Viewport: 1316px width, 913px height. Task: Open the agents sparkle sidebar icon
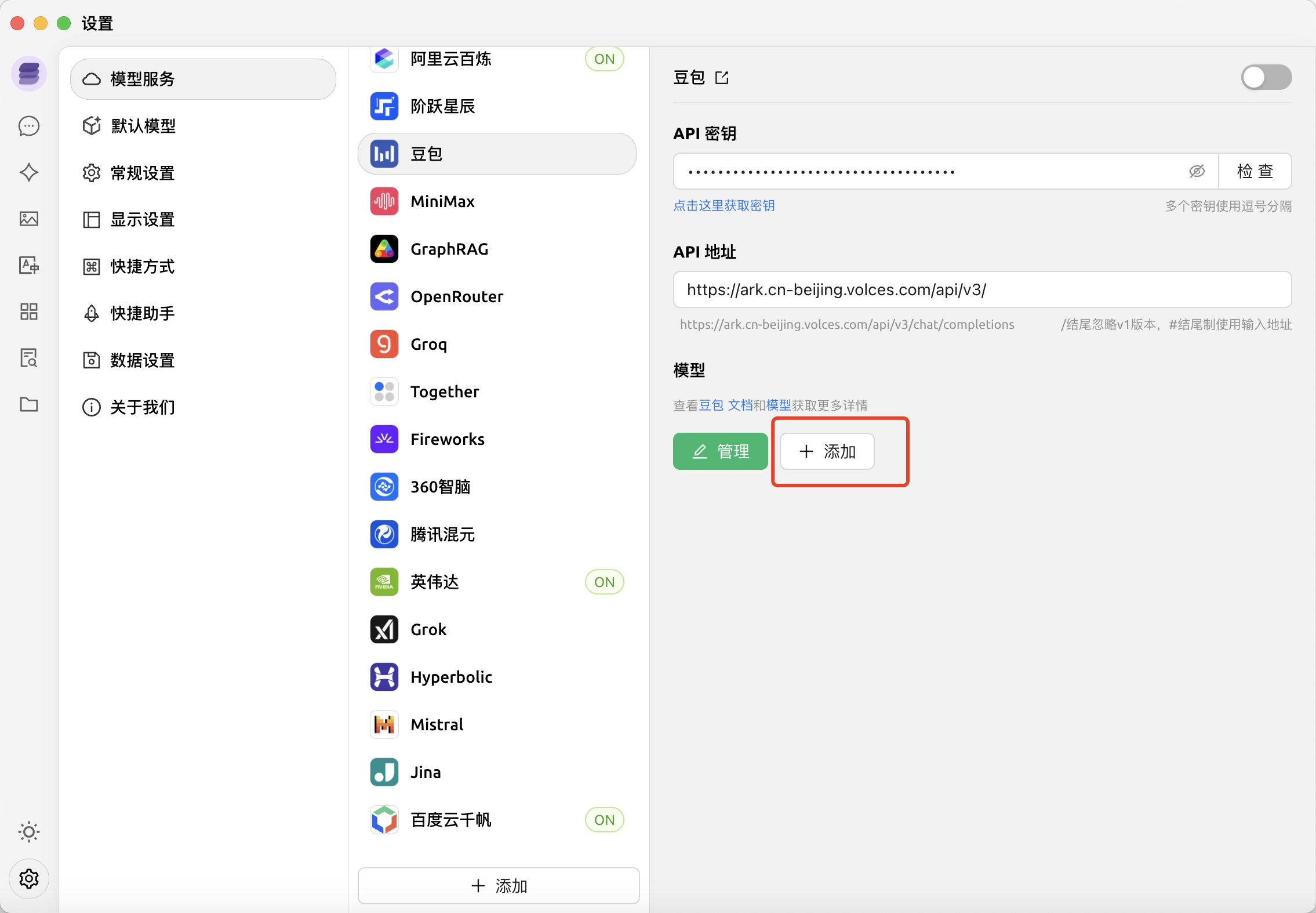(29, 172)
